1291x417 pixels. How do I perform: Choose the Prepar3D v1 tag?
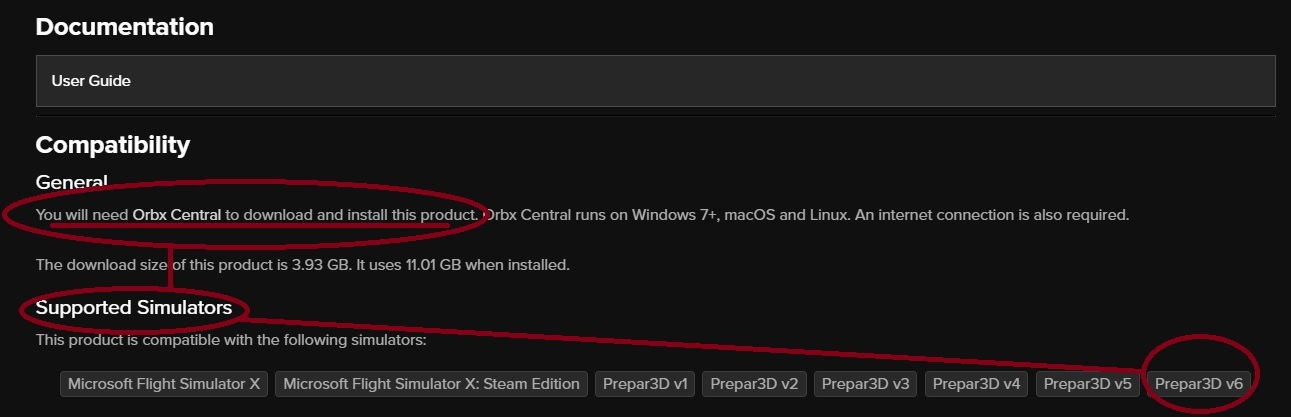[645, 384]
